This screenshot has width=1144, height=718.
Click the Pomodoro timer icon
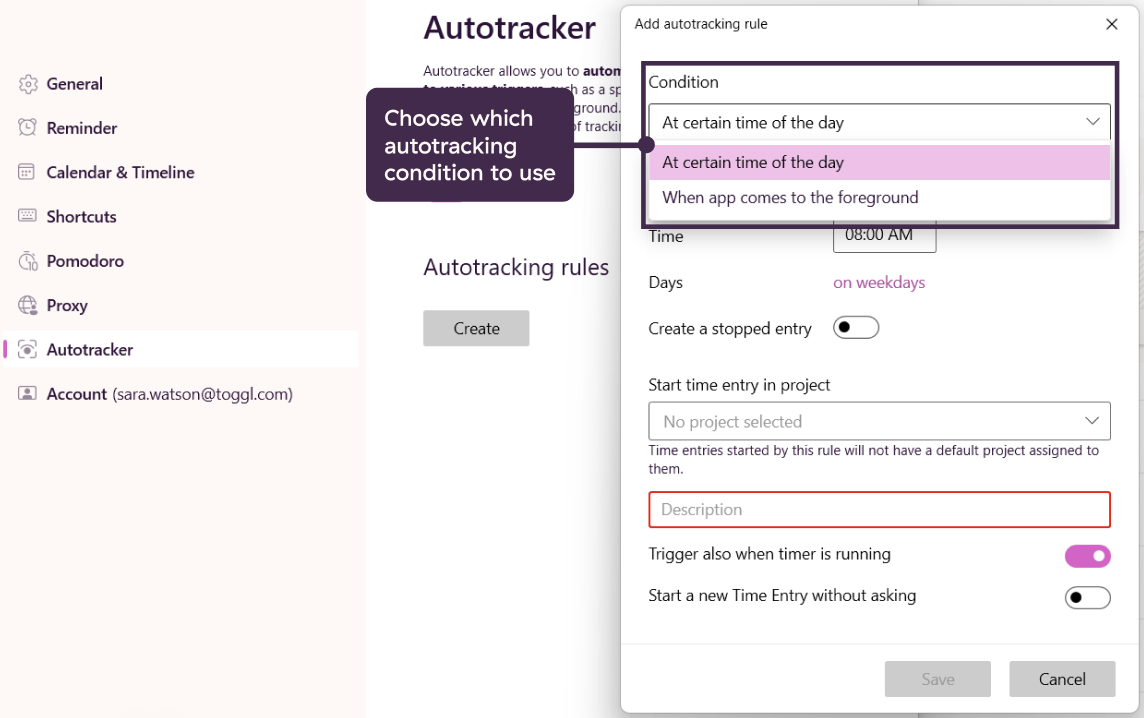tap(28, 261)
